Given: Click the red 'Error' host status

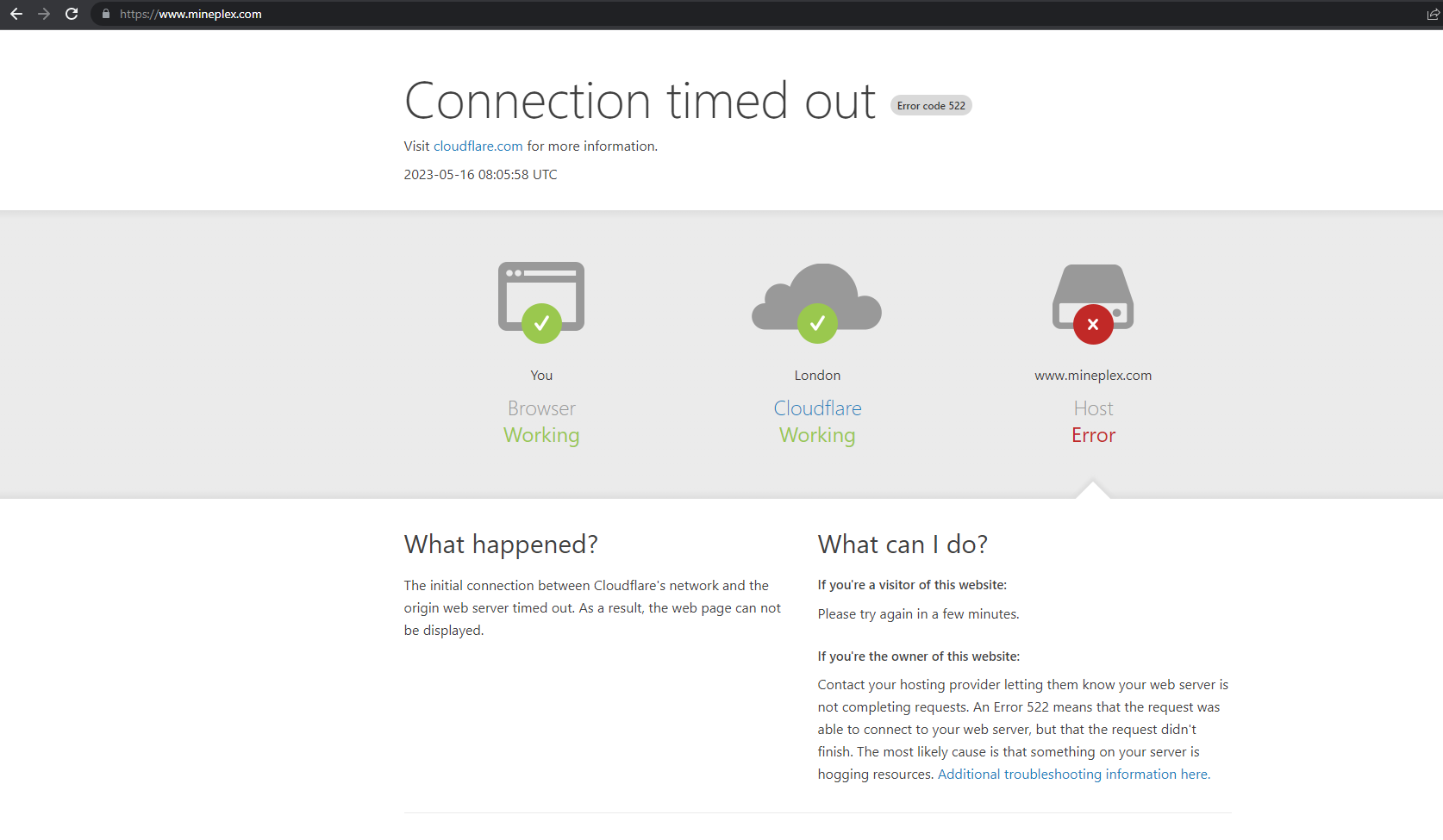Looking at the screenshot, I should pos(1093,435).
